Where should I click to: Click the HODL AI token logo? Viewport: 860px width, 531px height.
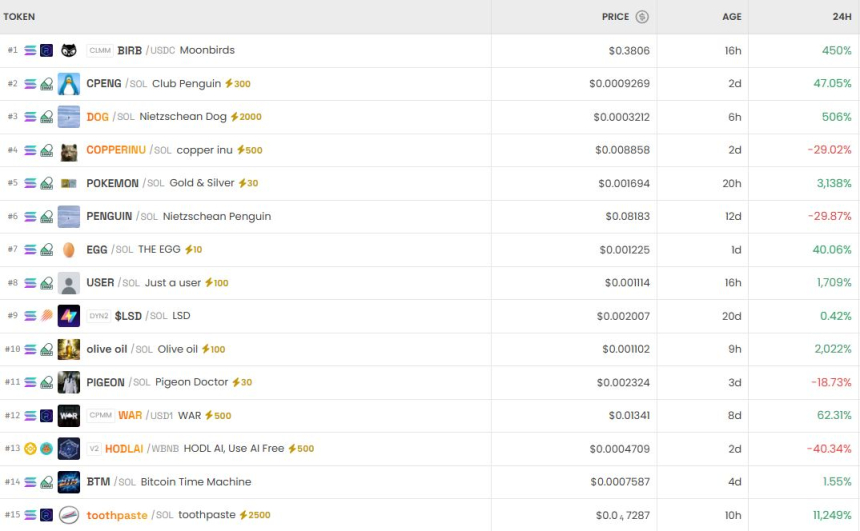click(69, 449)
